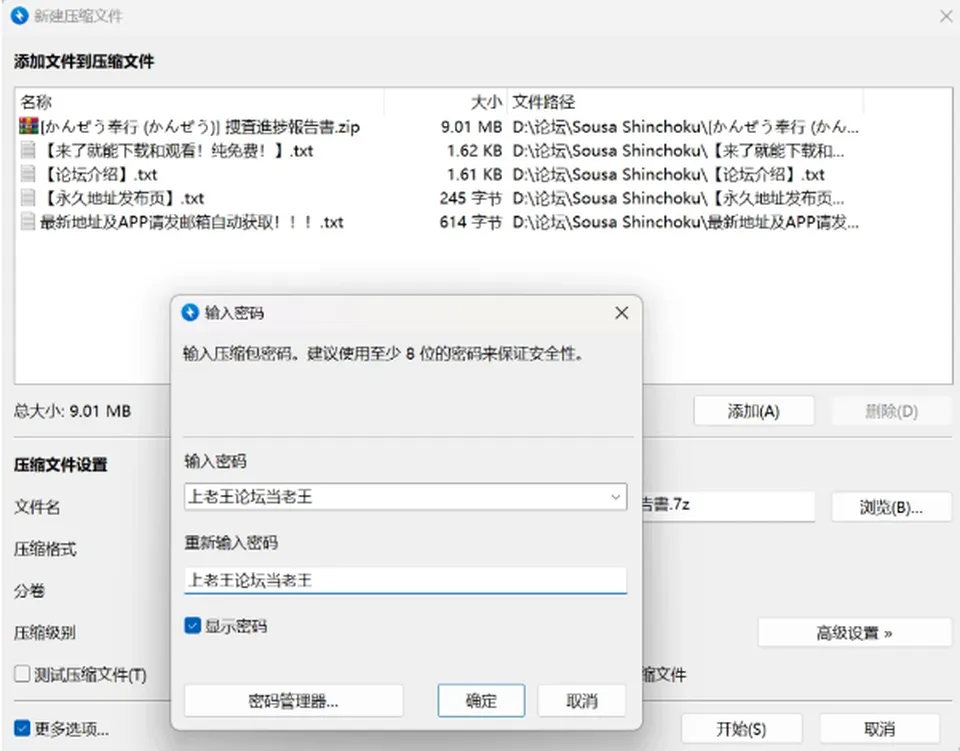This screenshot has height=751, width=960.
Task: Enable the 测试压缩文件(T) checkbox
Action: pos(22,674)
